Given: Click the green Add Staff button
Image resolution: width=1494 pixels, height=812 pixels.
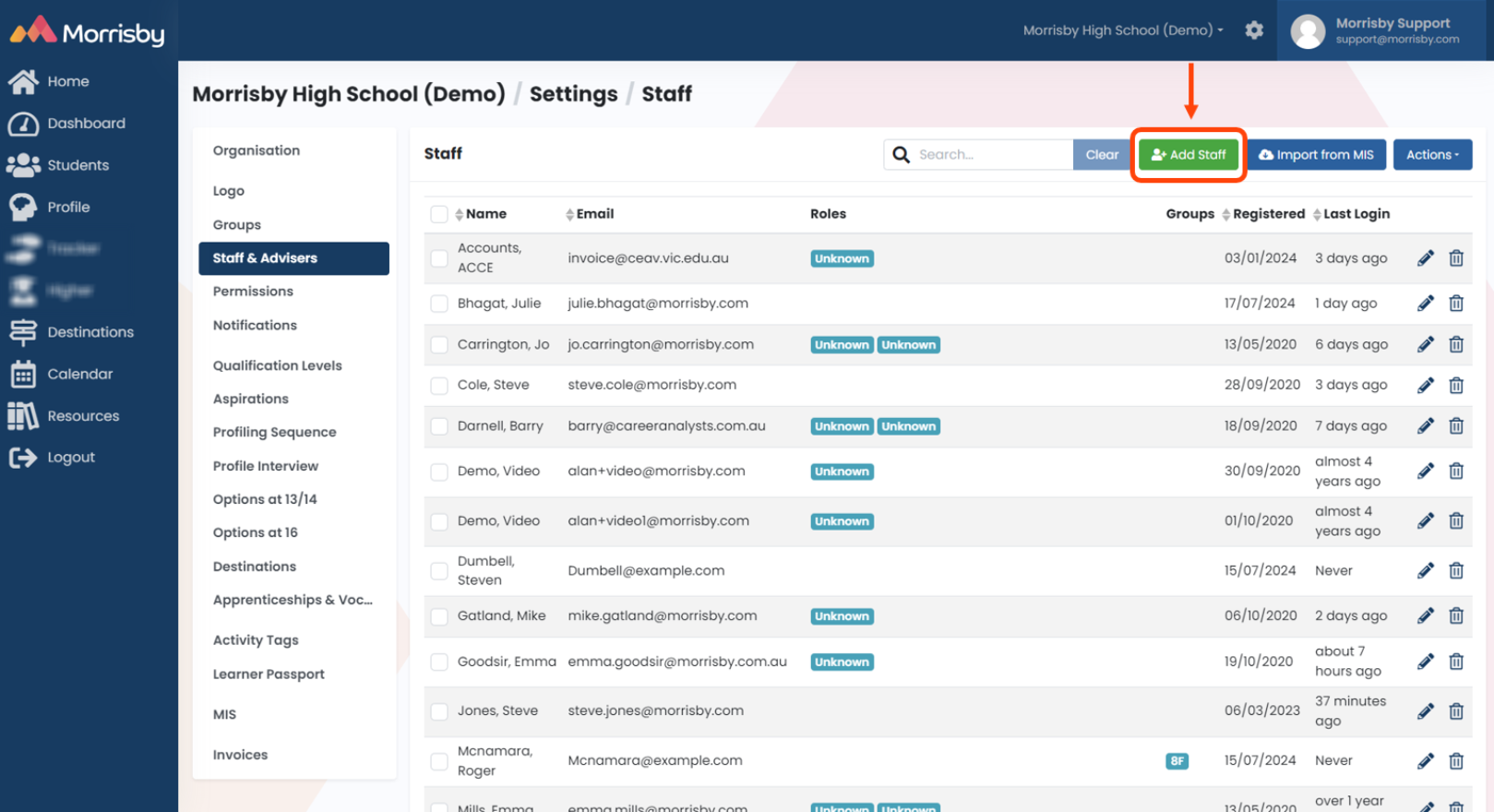Looking at the screenshot, I should pyautogui.click(x=1189, y=155).
